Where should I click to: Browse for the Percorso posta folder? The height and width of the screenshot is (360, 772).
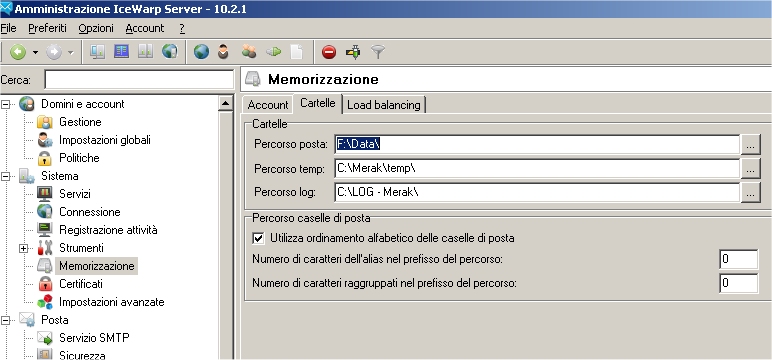(x=750, y=145)
